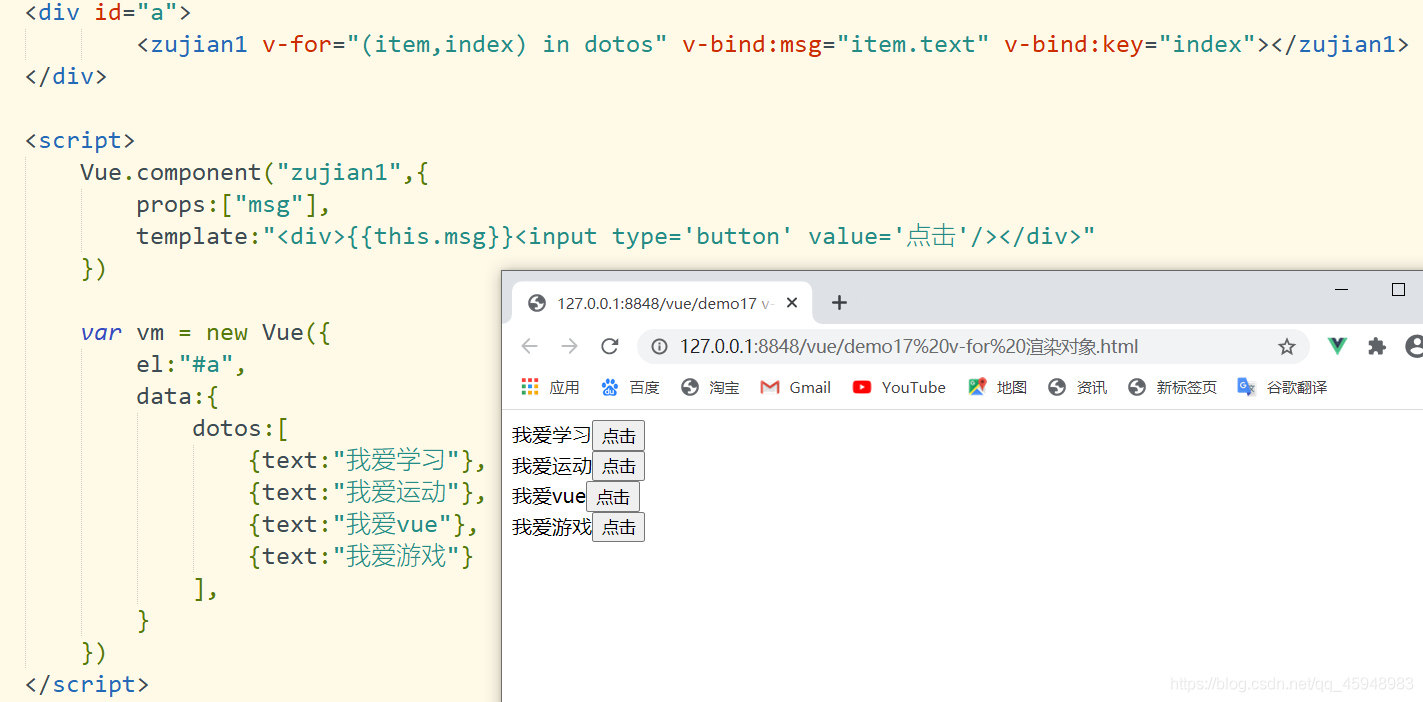Image resolution: width=1423 pixels, height=702 pixels.
Task: Open the Vue devtools extension icon
Action: pyautogui.click(x=1337, y=346)
